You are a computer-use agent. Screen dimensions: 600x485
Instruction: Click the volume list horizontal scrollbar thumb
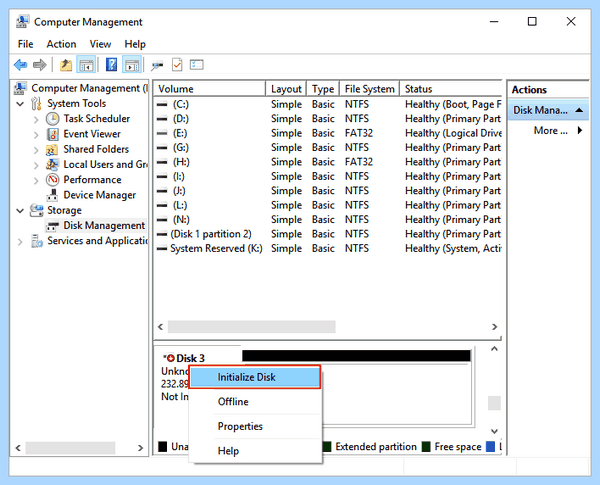tap(252, 327)
